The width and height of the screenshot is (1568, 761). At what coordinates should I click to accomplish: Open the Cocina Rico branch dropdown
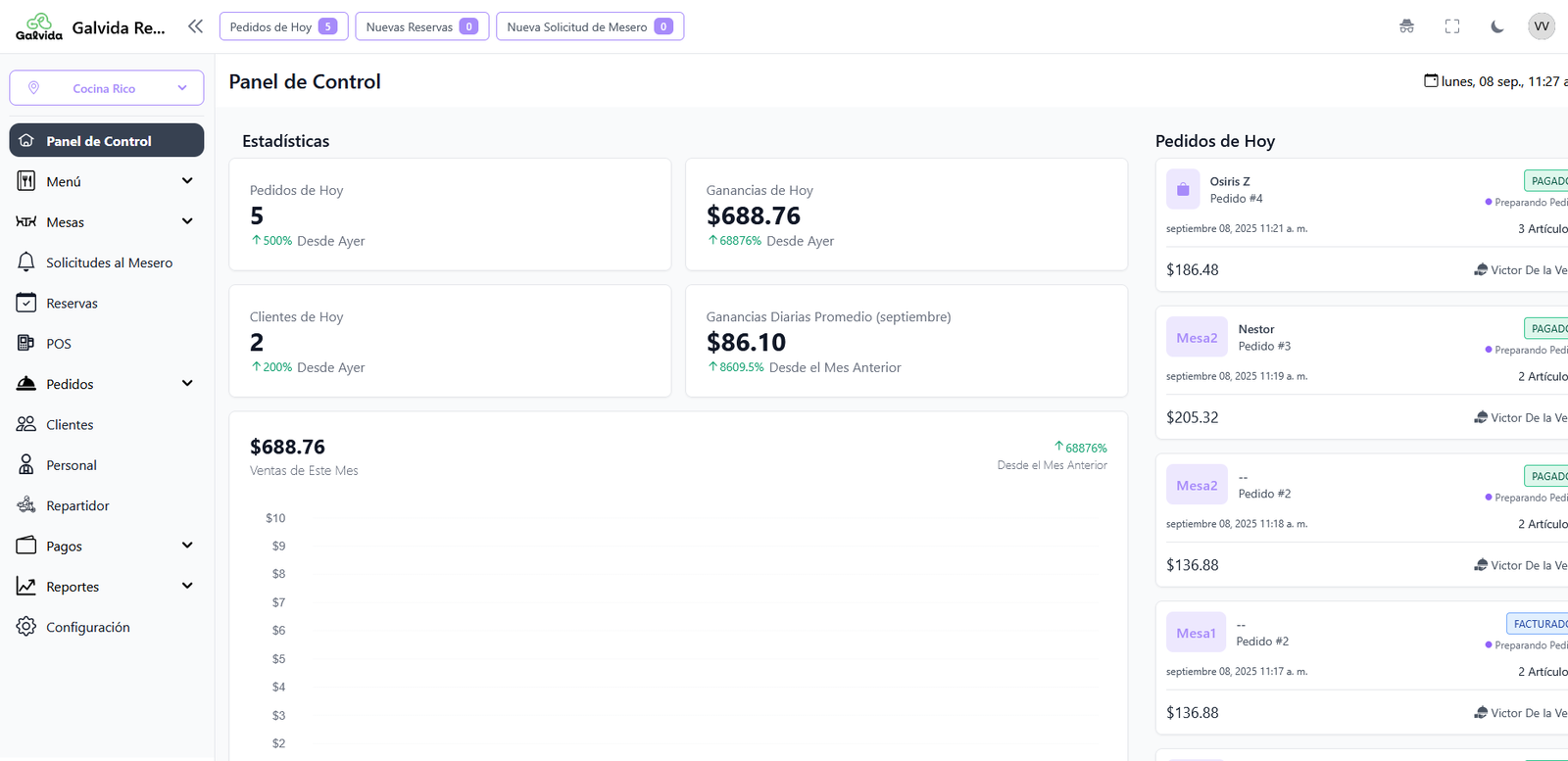click(x=106, y=88)
